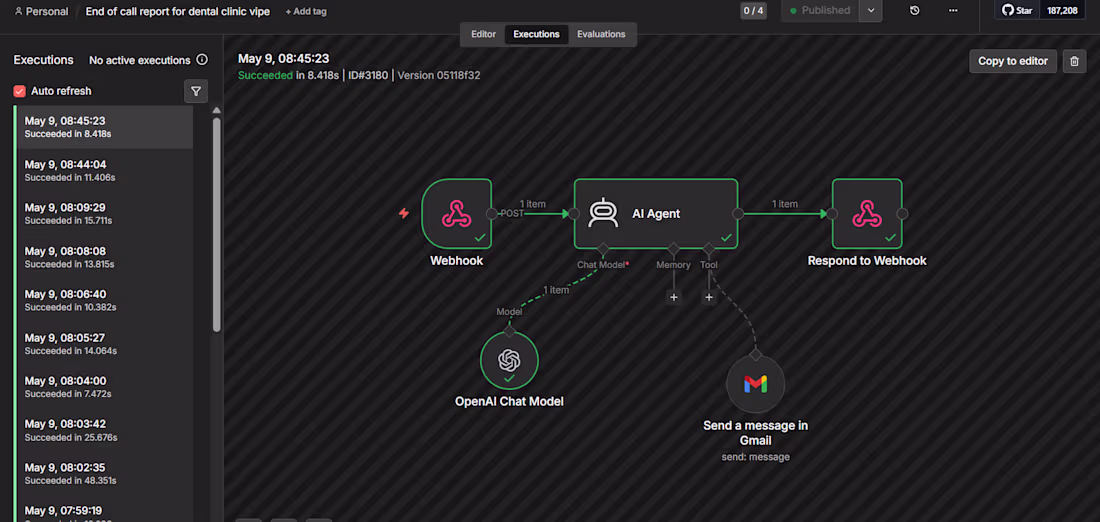Image resolution: width=1100 pixels, height=522 pixels.
Task: Click the workflow name title
Action: click(177, 11)
